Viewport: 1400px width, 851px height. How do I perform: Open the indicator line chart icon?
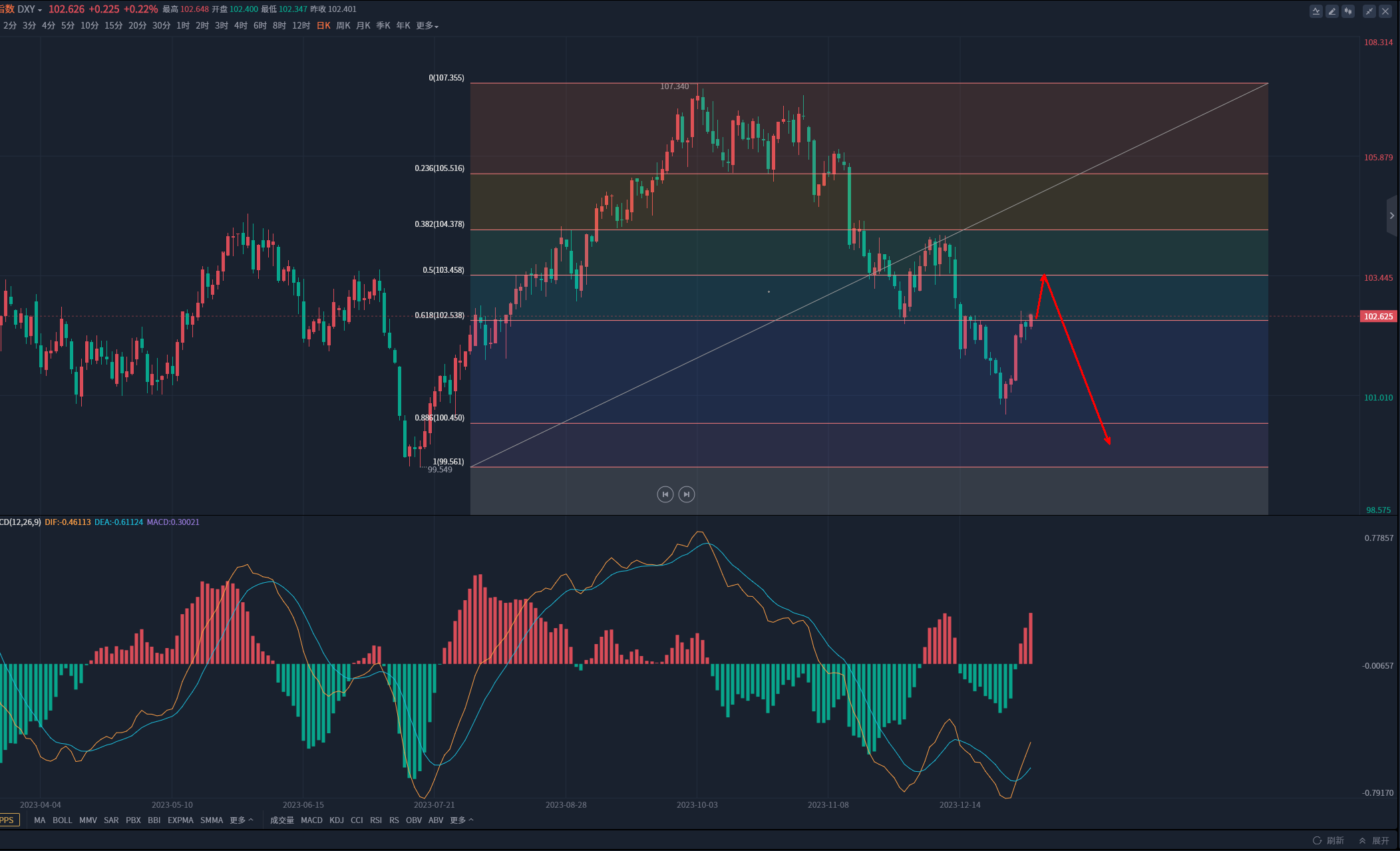click(1315, 11)
